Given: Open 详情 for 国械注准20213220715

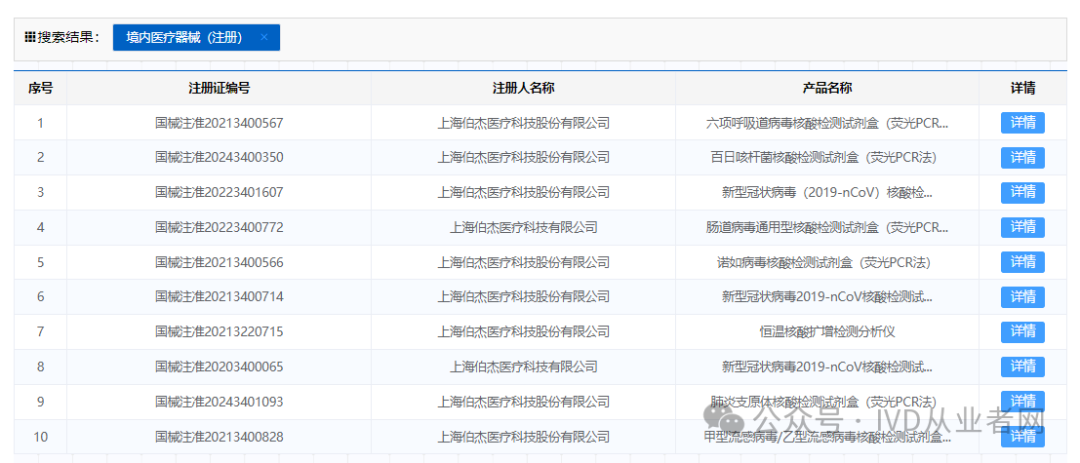Looking at the screenshot, I should pos(1023,332).
